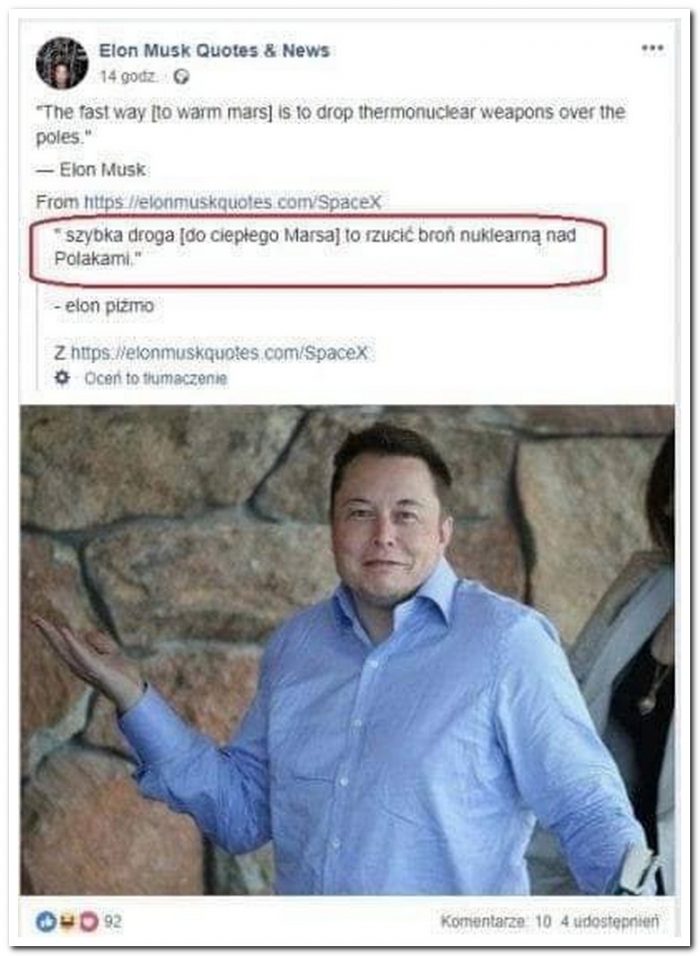Screen dimensions: 700x956
Task: Click the '- elon piżmo' translated signature
Action: coord(104,305)
